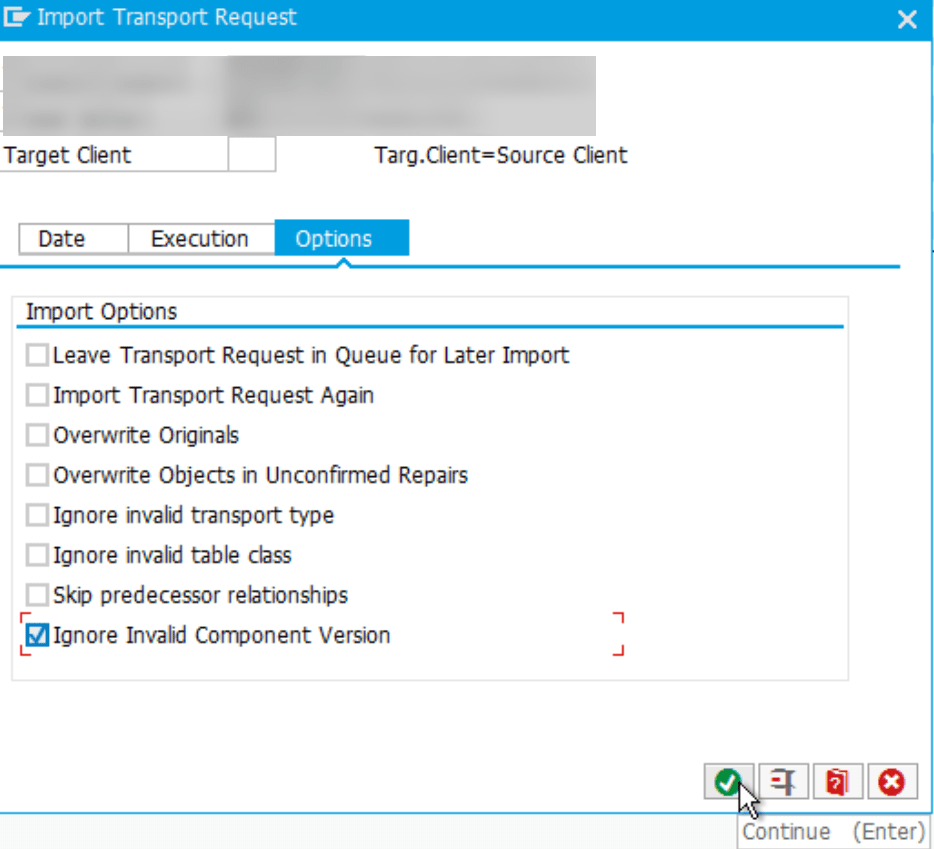Confirm dialog with green Continue checkmark icon
The height and width of the screenshot is (849, 934).
click(x=728, y=781)
